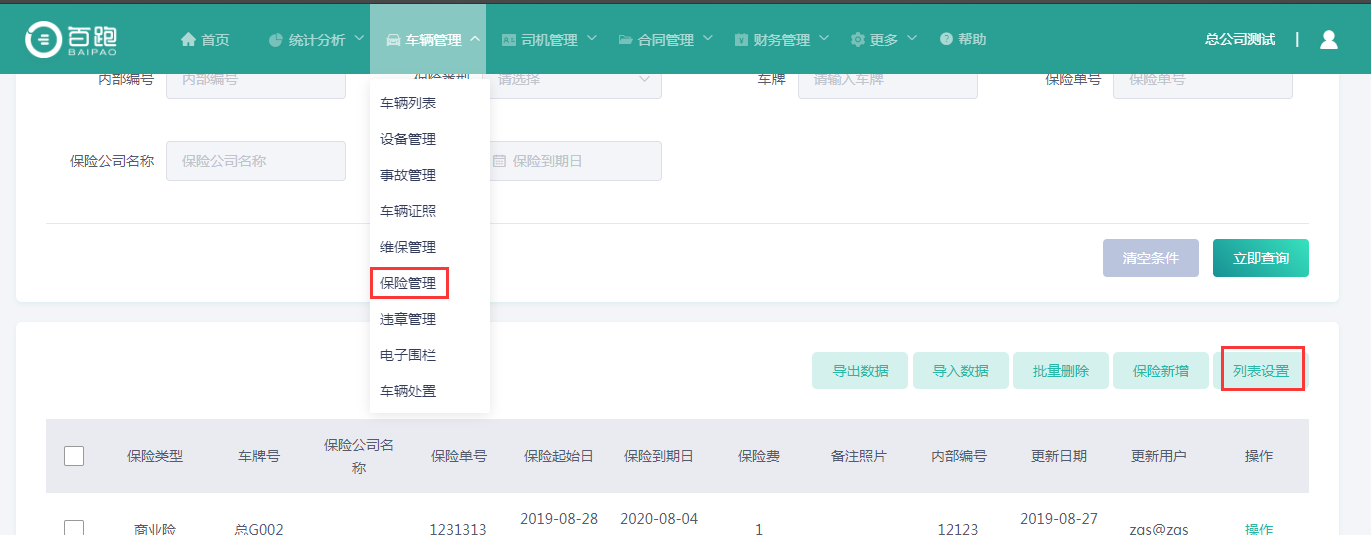Click the user profile avatar icon

click(1328, 39)
